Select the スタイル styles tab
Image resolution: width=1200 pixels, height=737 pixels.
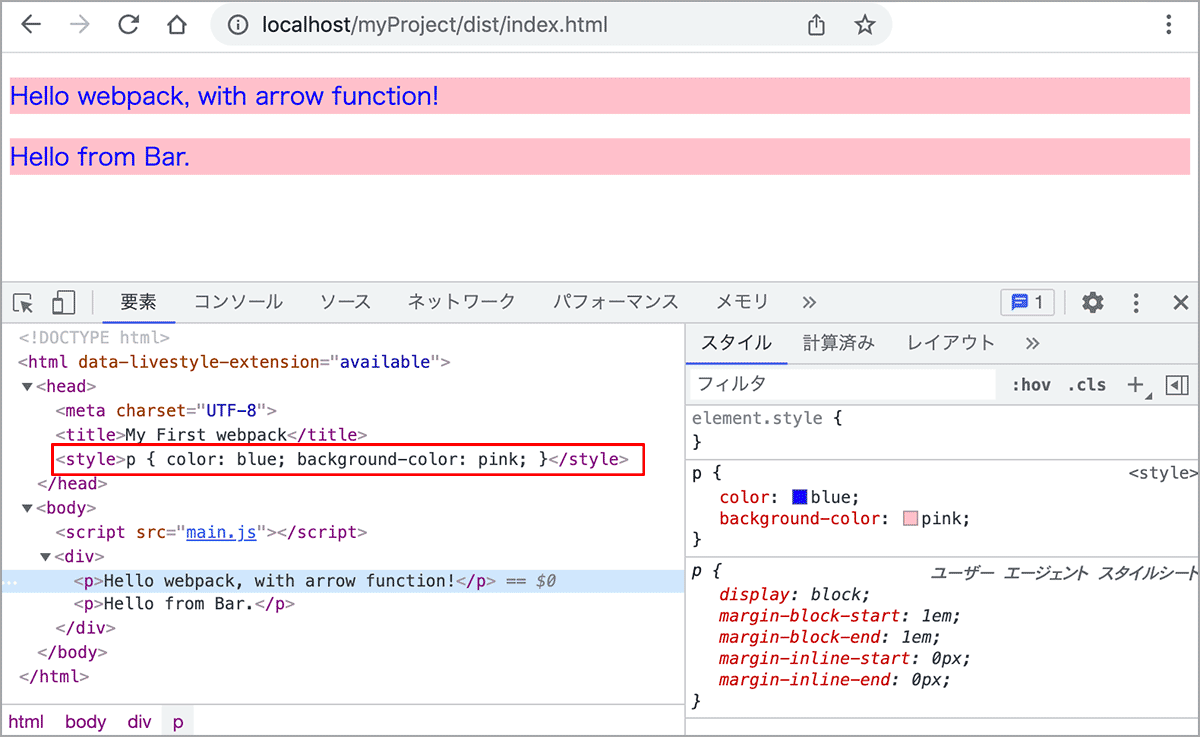[736, 343]
